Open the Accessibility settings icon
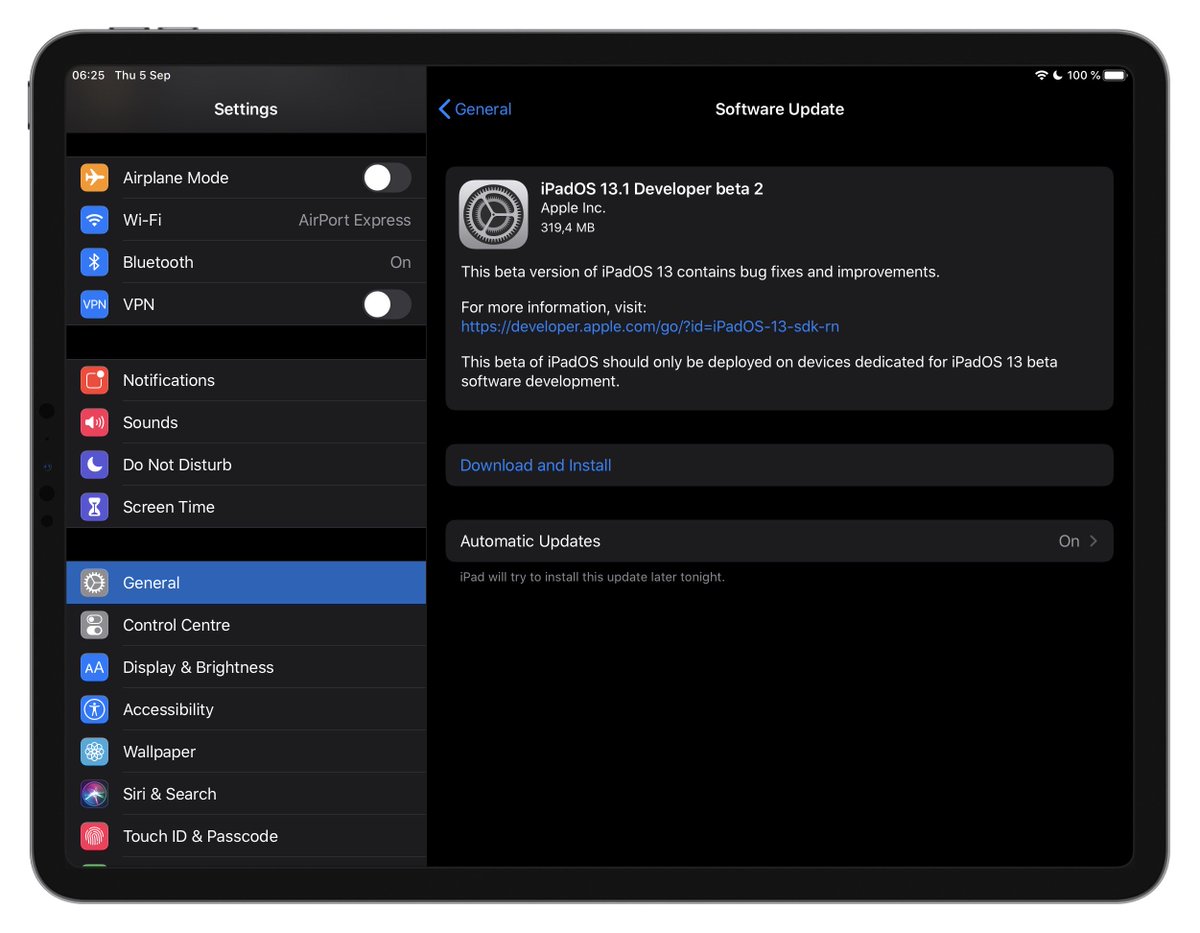 click(93, 709)
